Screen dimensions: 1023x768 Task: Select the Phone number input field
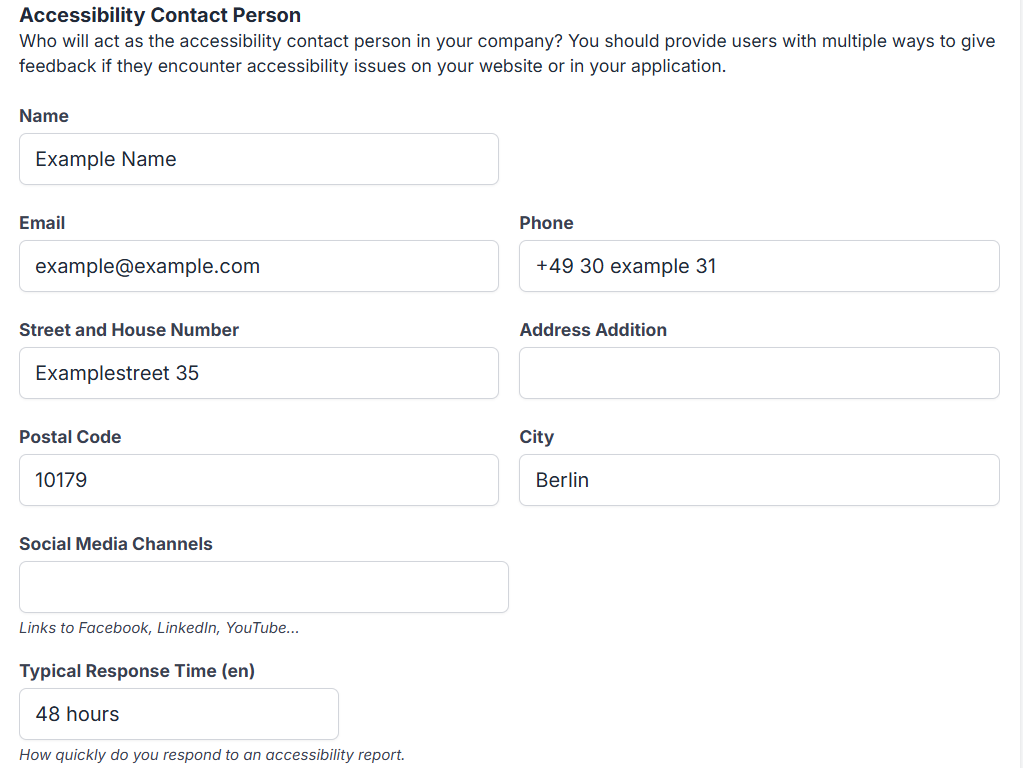point(758,266)
